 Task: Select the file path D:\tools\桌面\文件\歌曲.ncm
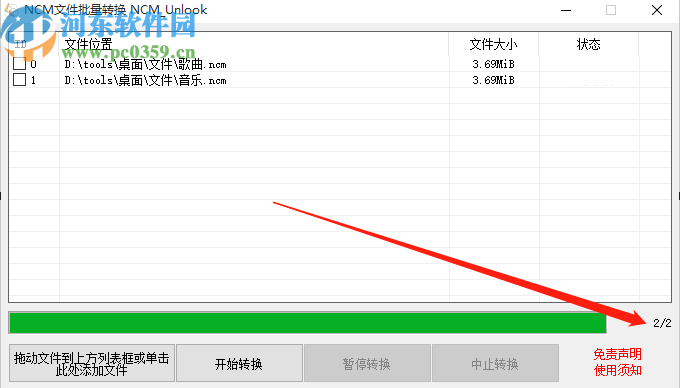(x=145, y=65)
